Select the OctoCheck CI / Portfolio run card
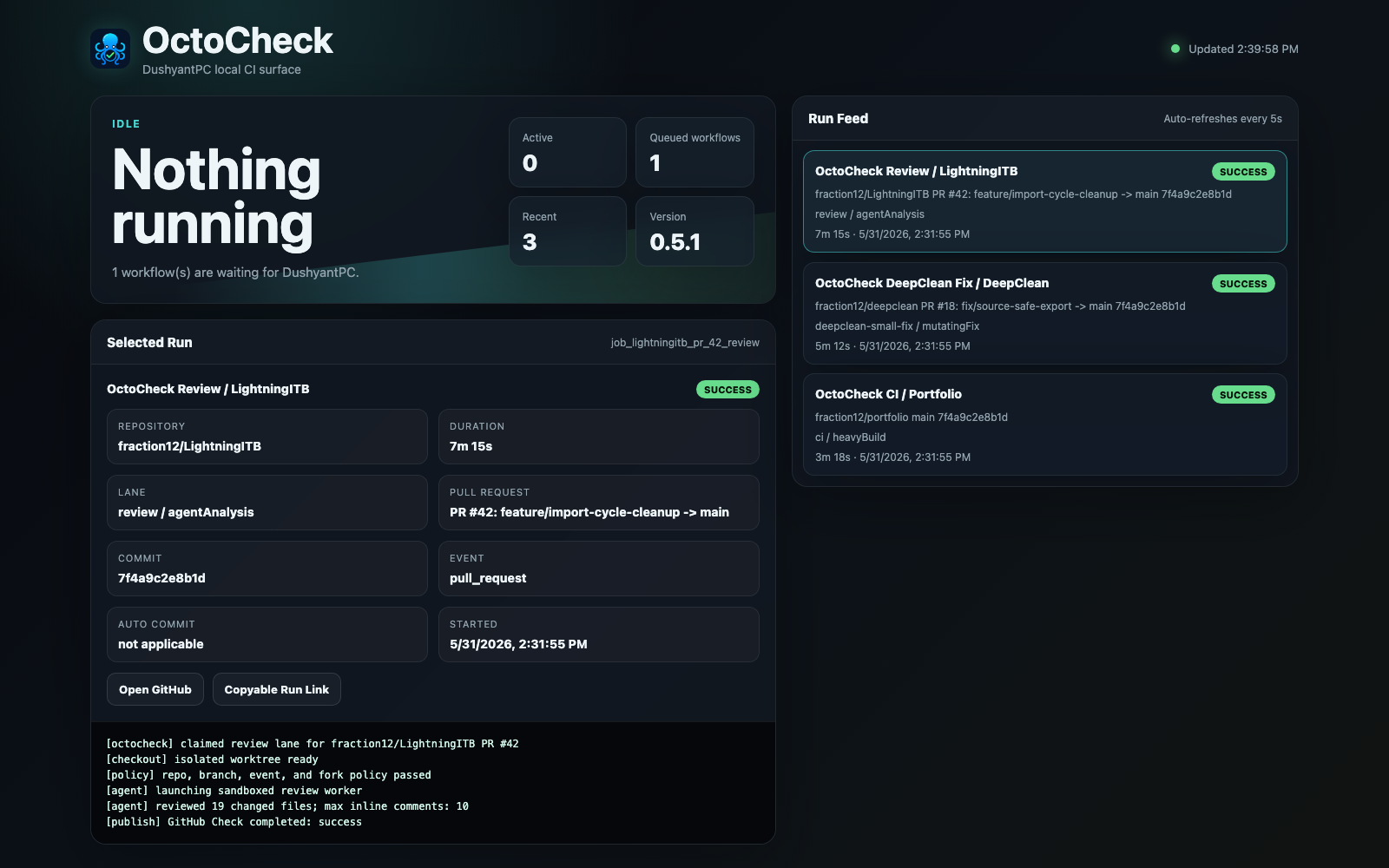The height and width of the screenshot is (868, 1389). (1045, 424)
